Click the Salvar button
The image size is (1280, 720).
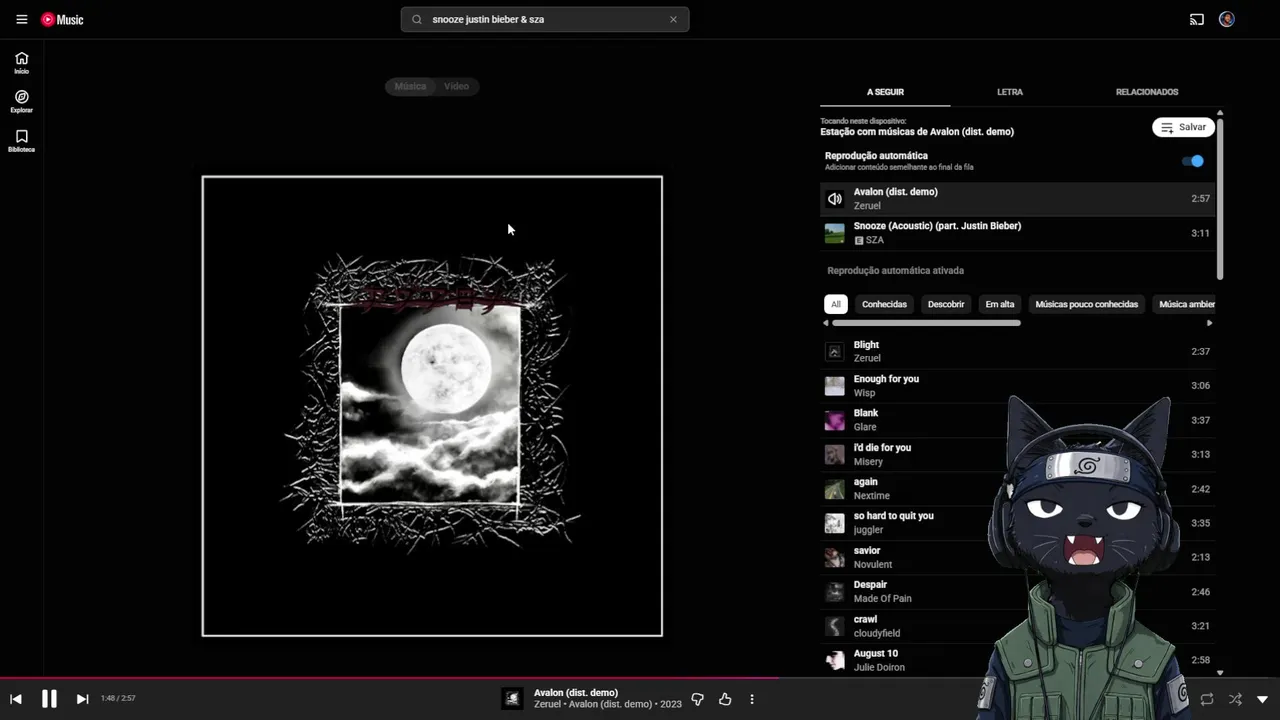coord(1183,127)
